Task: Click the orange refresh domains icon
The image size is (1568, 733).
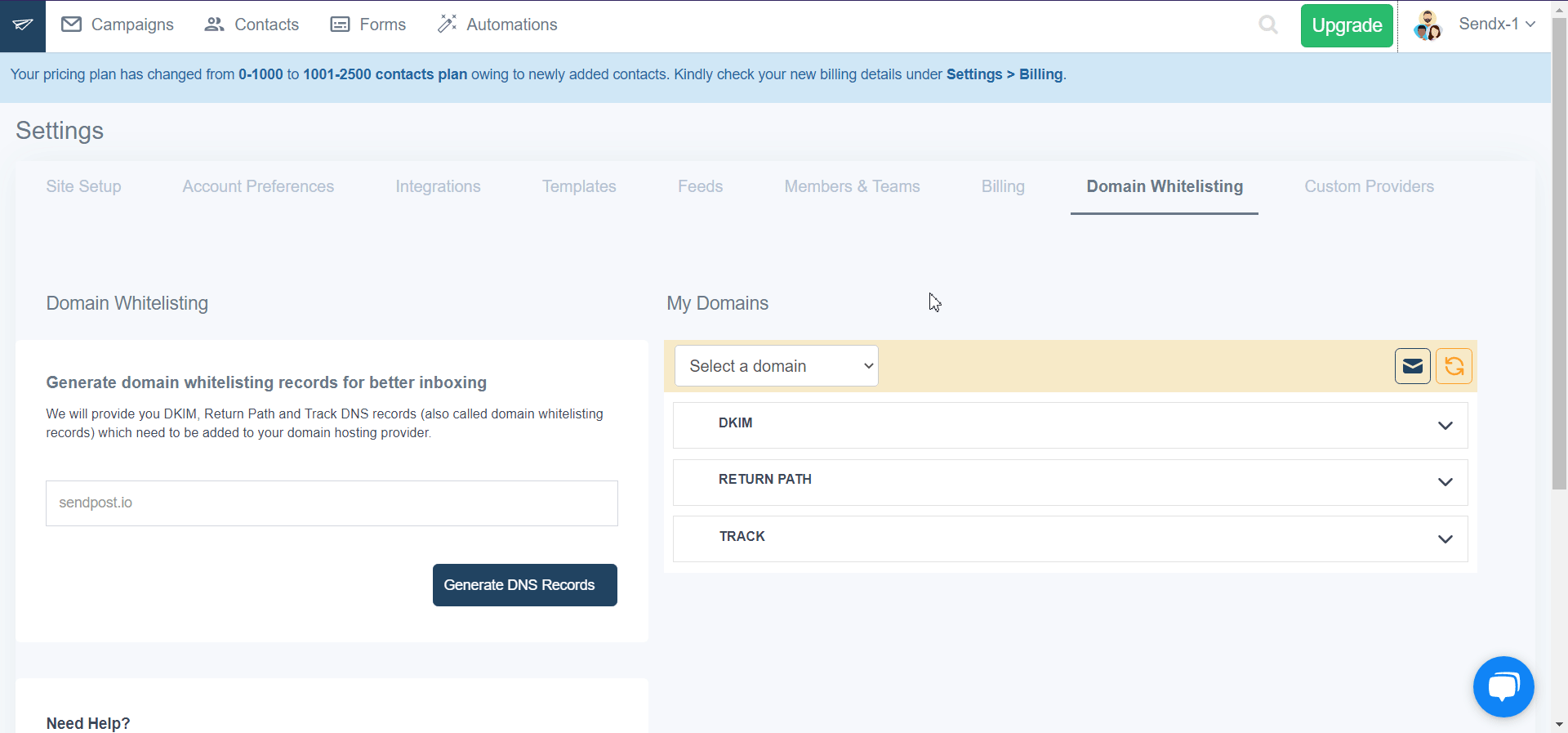Action: coord(1454,366)
